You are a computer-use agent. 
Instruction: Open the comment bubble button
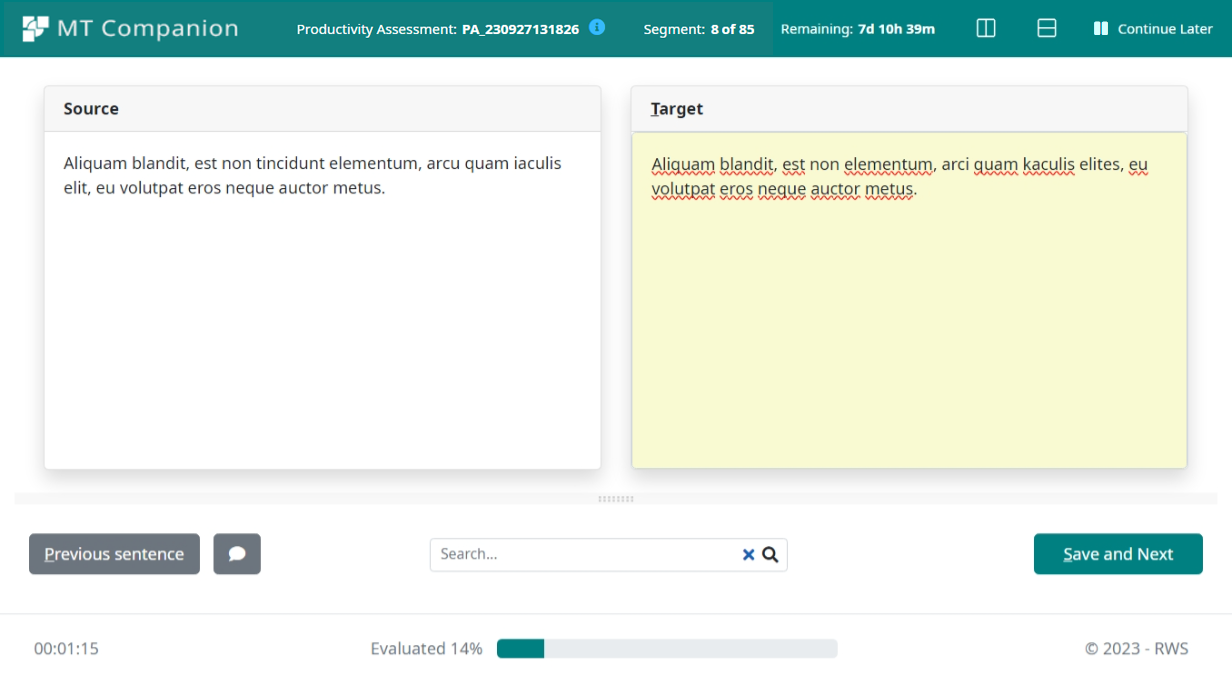click(237, 554)
